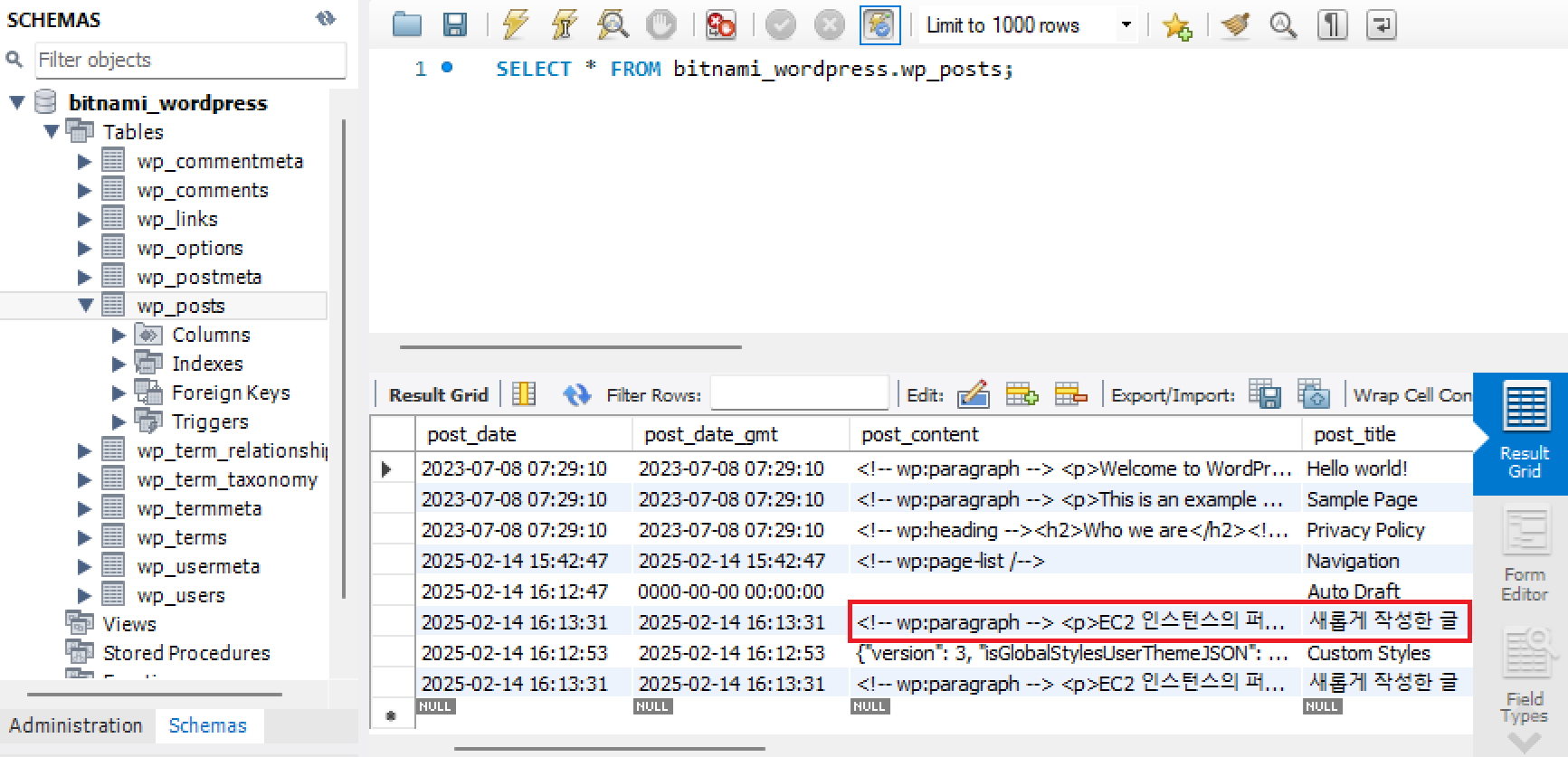This screenshot has width=1568, height=757.
Task: Focus the Filter objects field
Action: (191, 60)
